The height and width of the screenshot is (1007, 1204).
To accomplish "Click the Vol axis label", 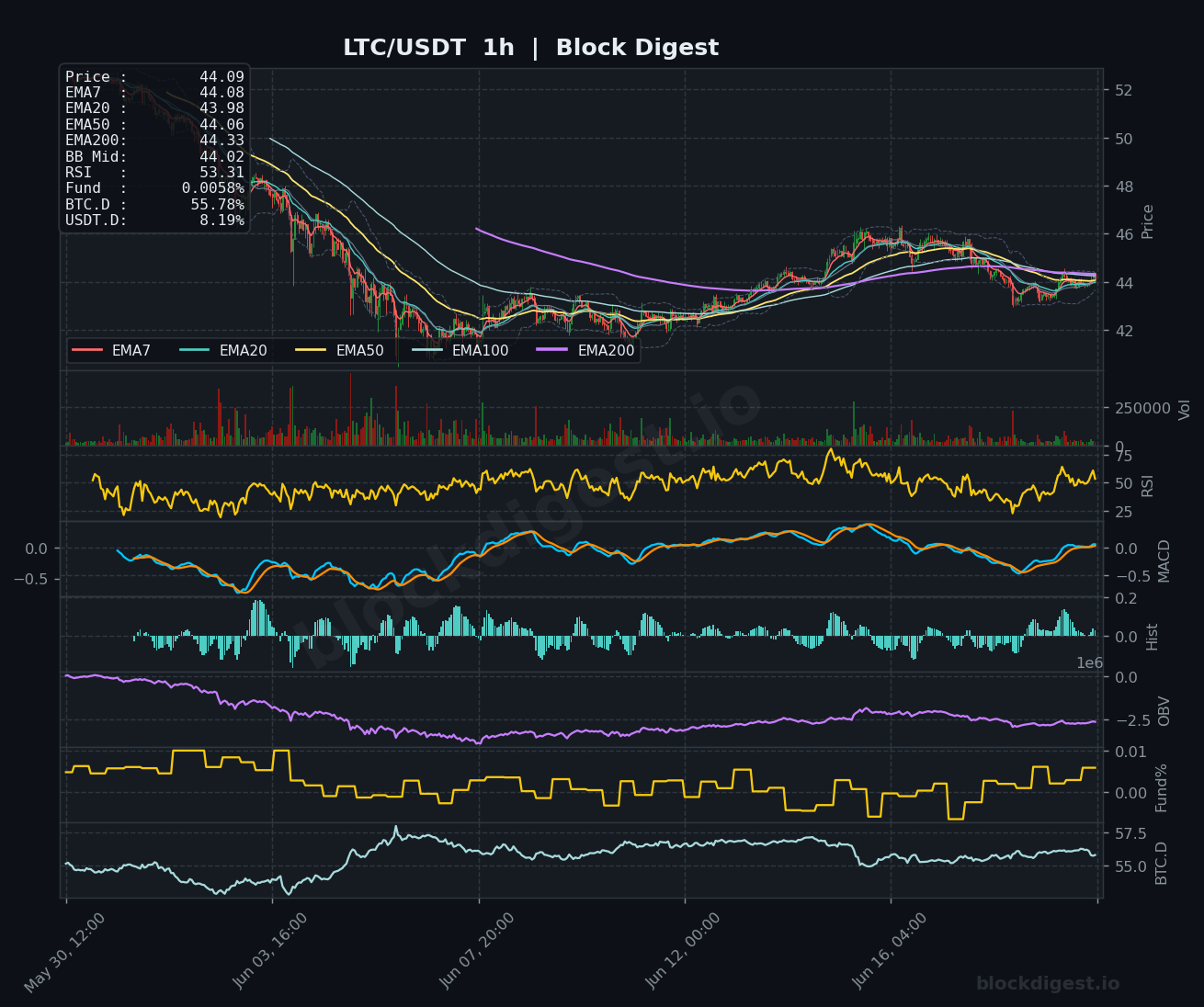I will (1184, 409).
